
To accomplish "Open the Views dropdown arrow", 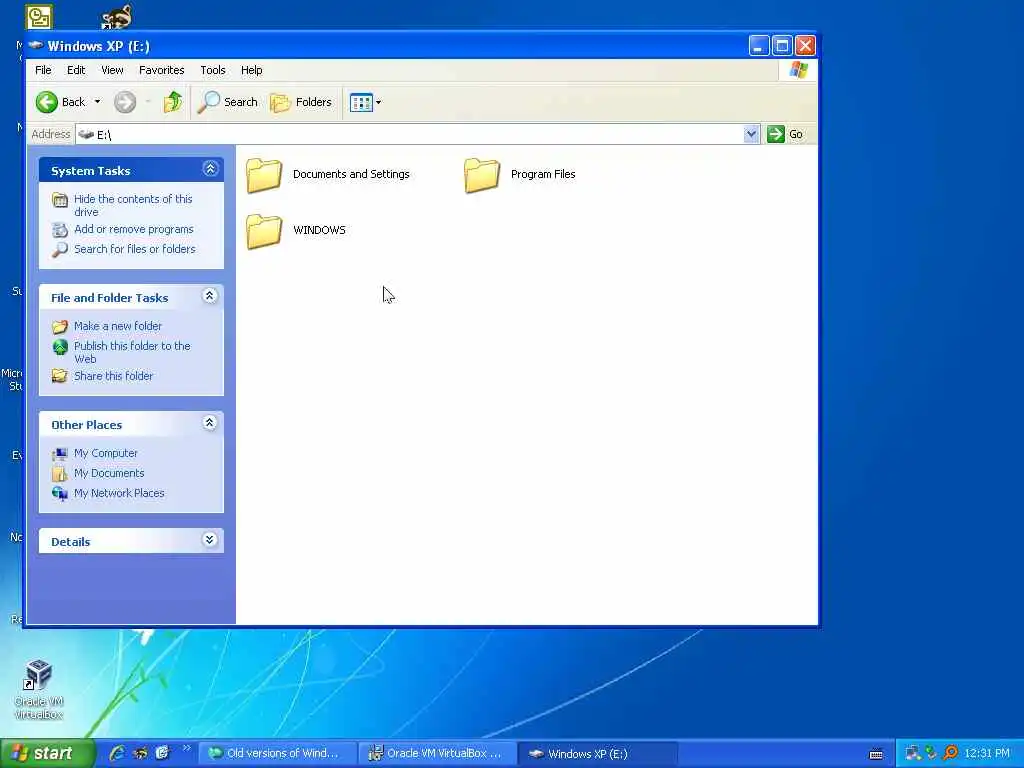I will coord(378,103).
